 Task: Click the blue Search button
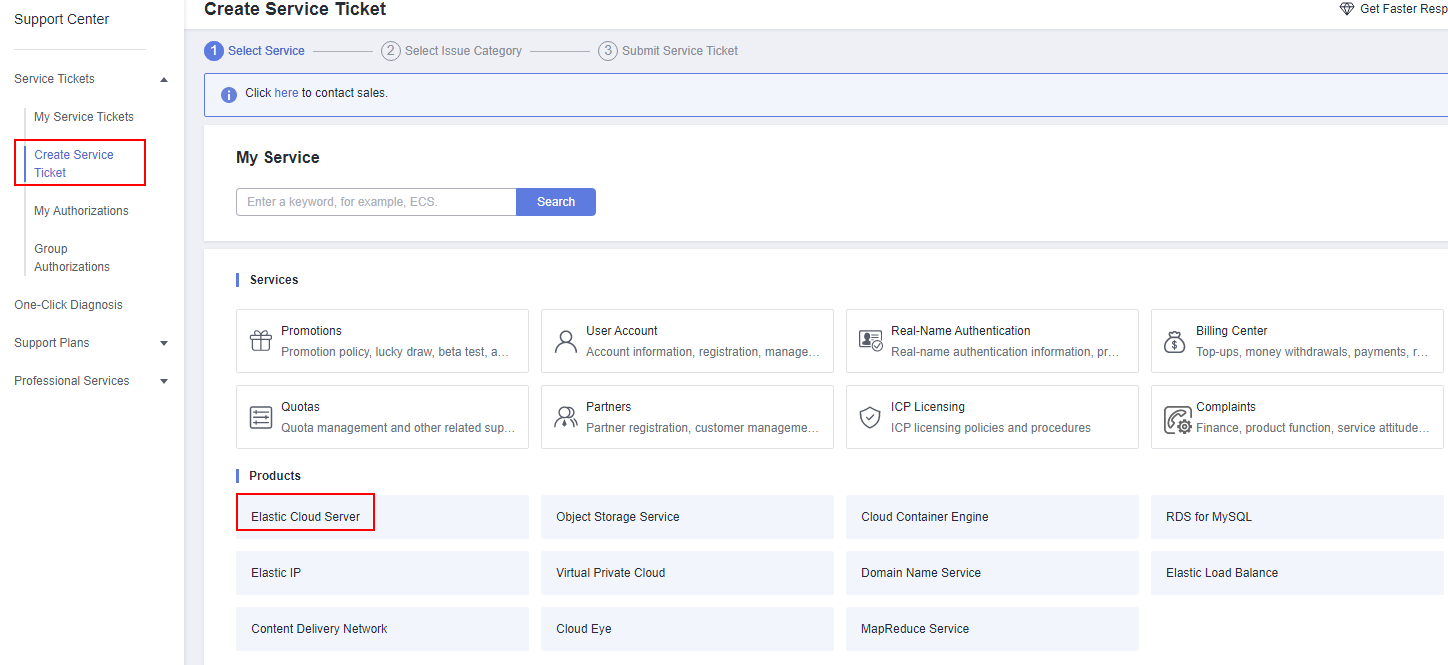coord(555,202)
